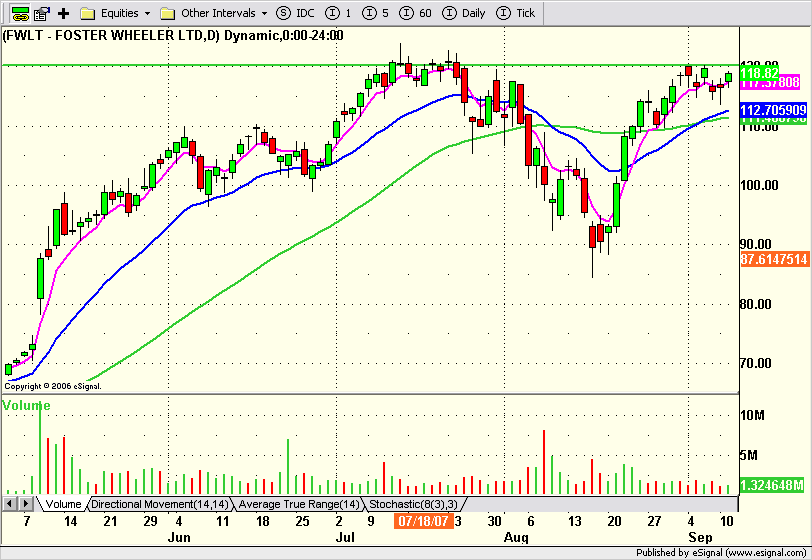The width and height of the screenshot is (812, 560).
Task: Click the orange 87.6147514 cursor price label
Action: pos(774,259)
